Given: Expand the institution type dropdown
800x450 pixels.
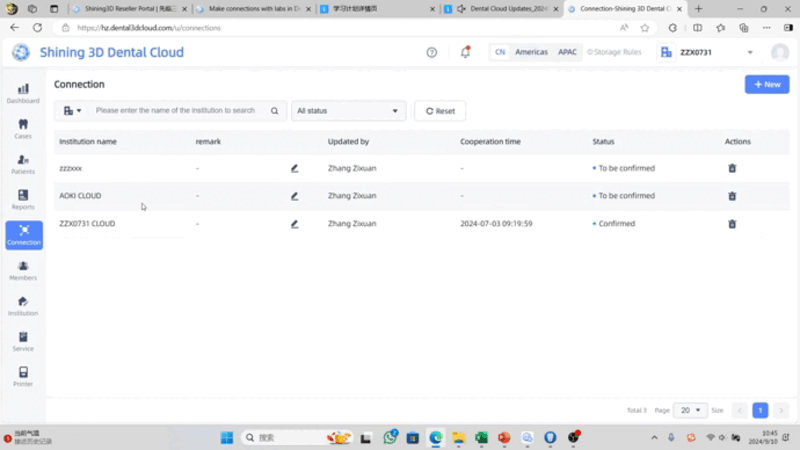Looking at the screenshot, I should tap(72, 111).
